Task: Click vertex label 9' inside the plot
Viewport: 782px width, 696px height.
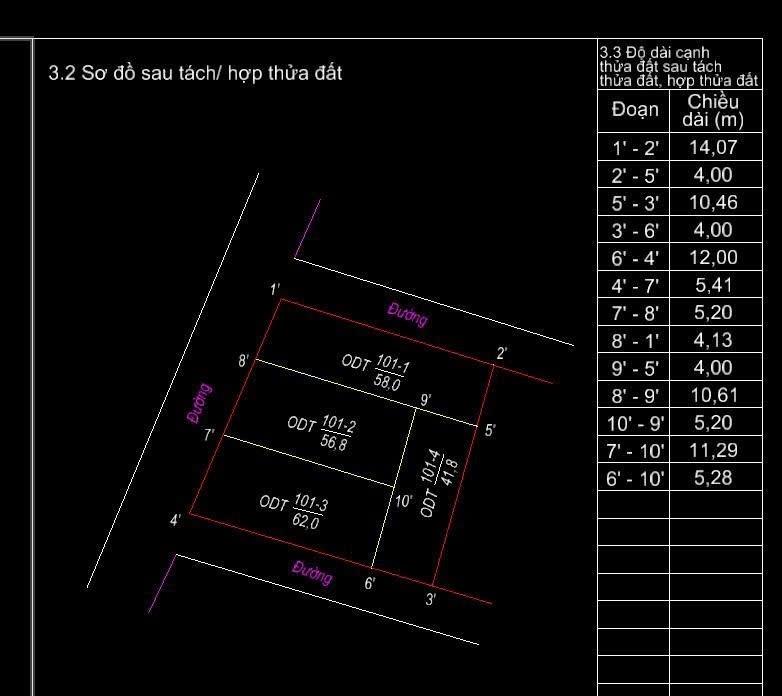Action: [426, 401]
